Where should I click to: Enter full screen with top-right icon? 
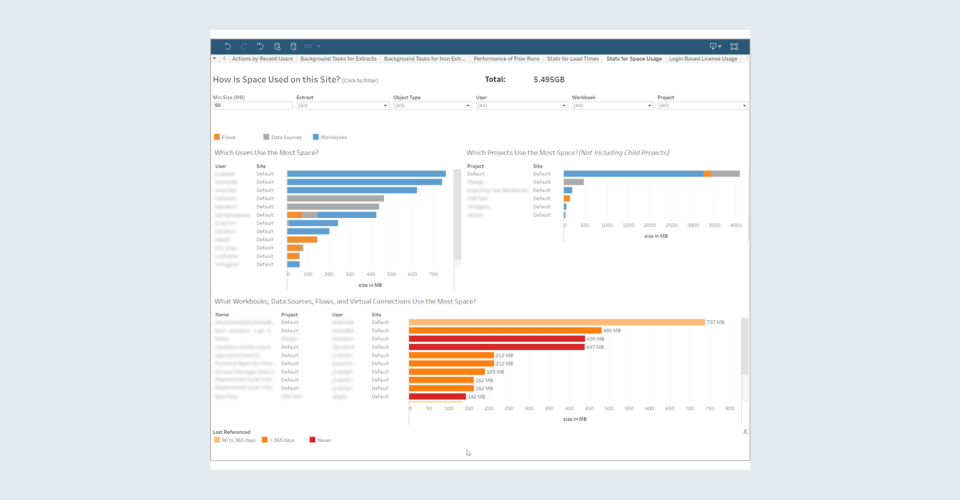click(x=734, y=46)
